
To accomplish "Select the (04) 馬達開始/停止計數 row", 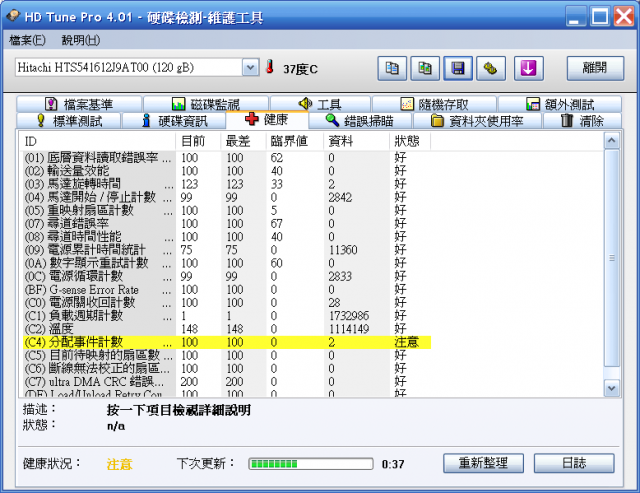I will point(227,197).
